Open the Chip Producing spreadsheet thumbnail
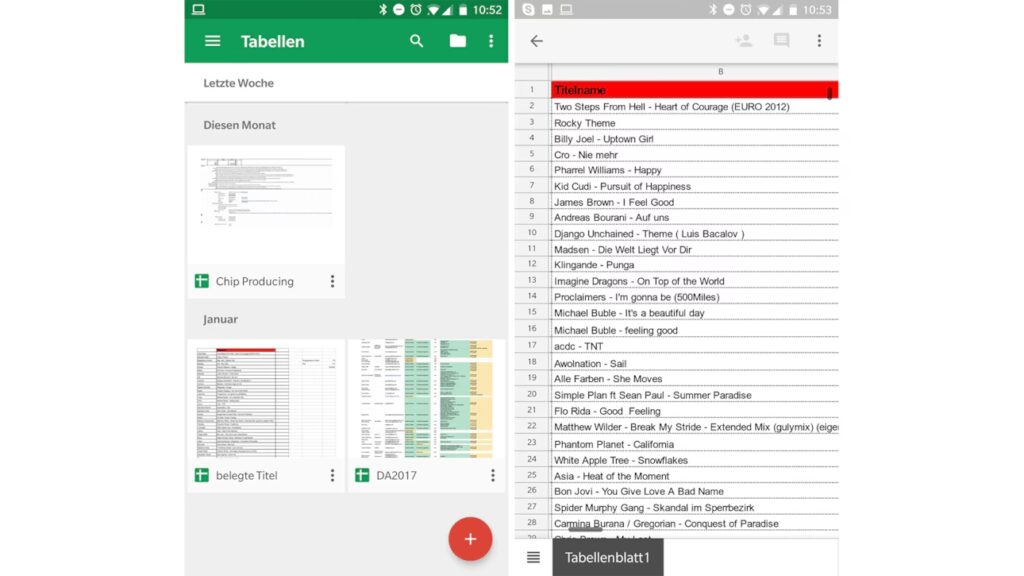The height and width of the screenshot is (576, 1024). pyautogui.click(x=266, y=206)
